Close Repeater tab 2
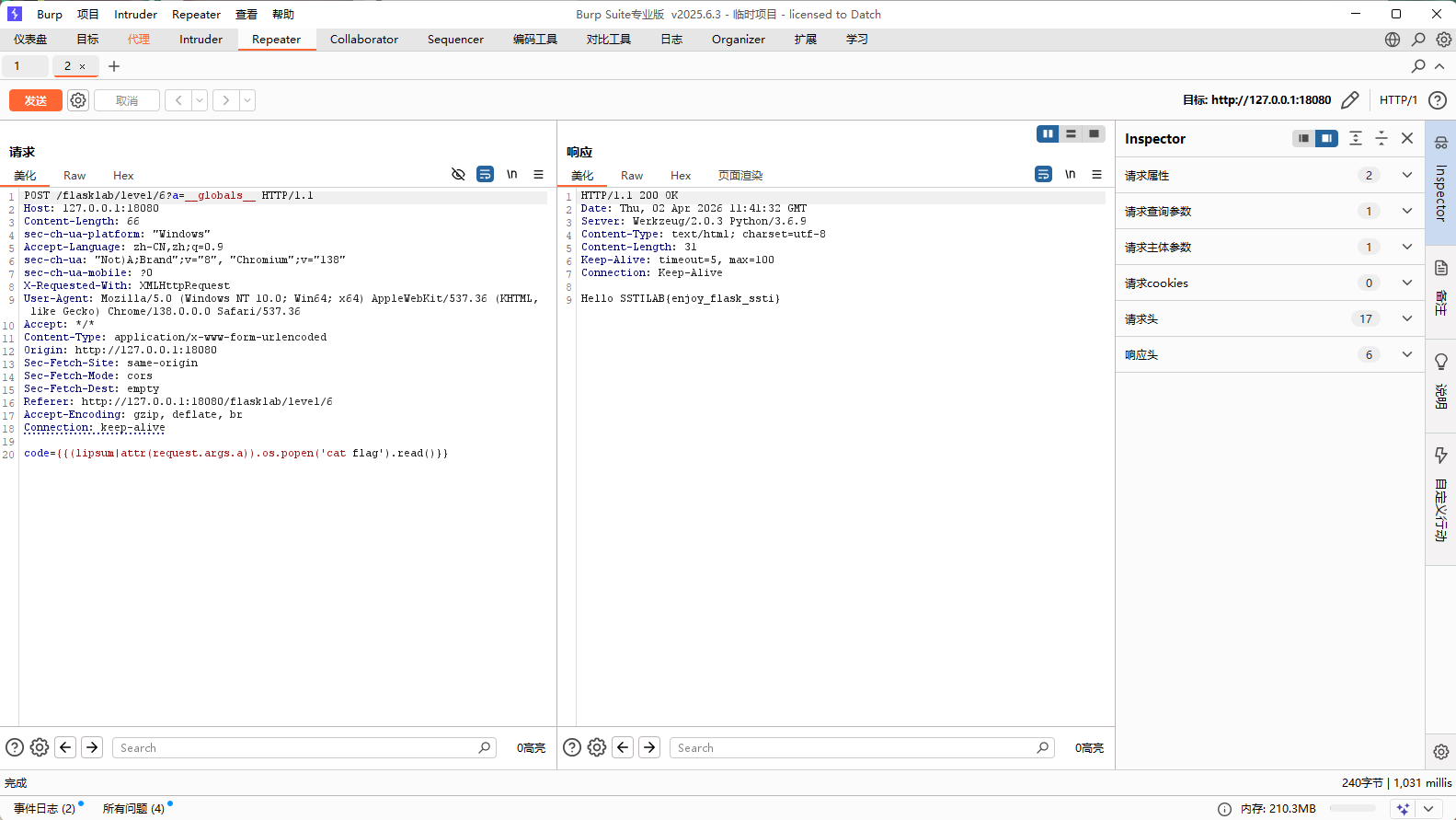Viewport: 1456px width, 820px height. 82,66
